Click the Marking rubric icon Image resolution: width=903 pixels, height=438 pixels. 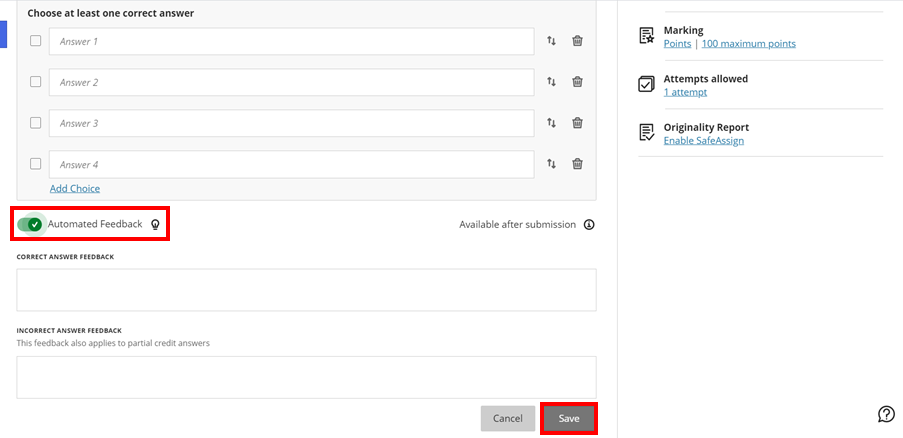(x=647, y=36)
